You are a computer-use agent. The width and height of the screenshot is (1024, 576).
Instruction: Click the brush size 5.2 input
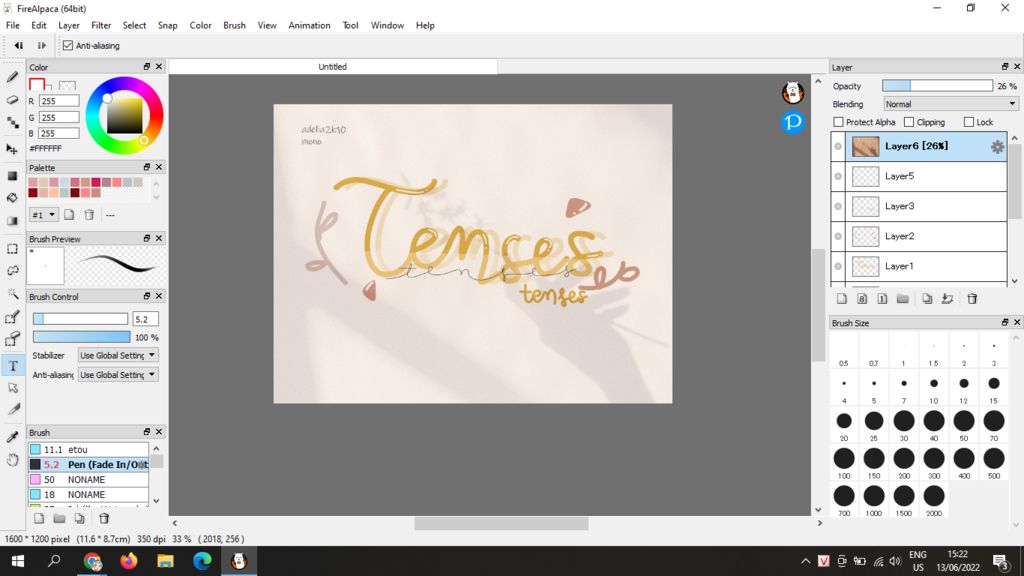click(x=145, y=319)
